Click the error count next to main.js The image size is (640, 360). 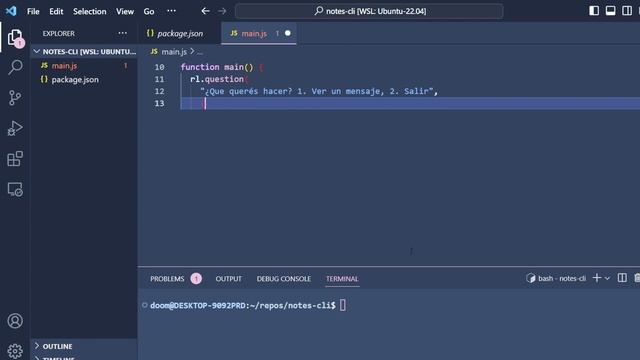tap(125, 66)
